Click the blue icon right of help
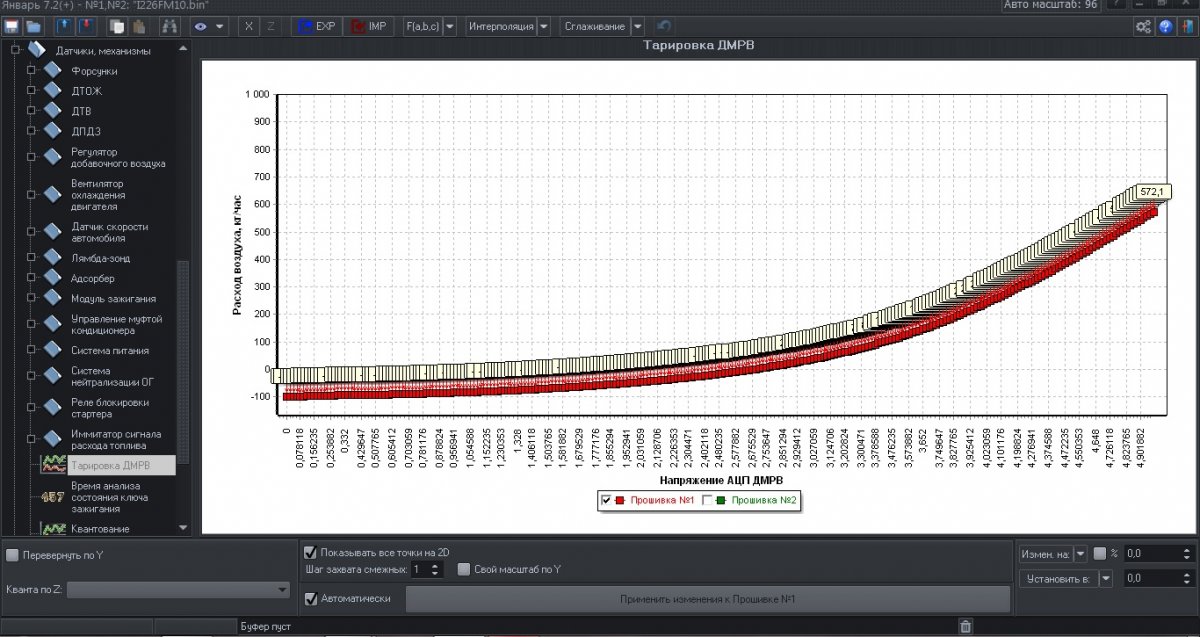The image size is (1200, 637). point(1186,27)
